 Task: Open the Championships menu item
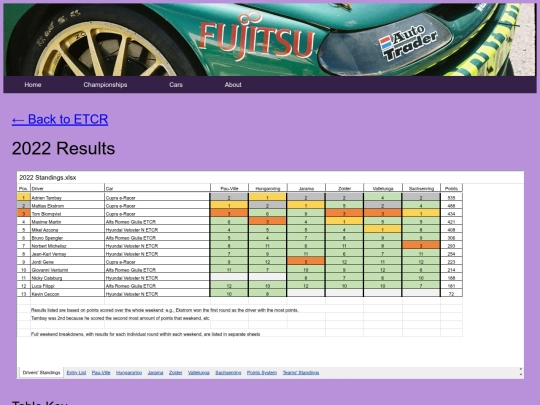click(x=105, y=85)
